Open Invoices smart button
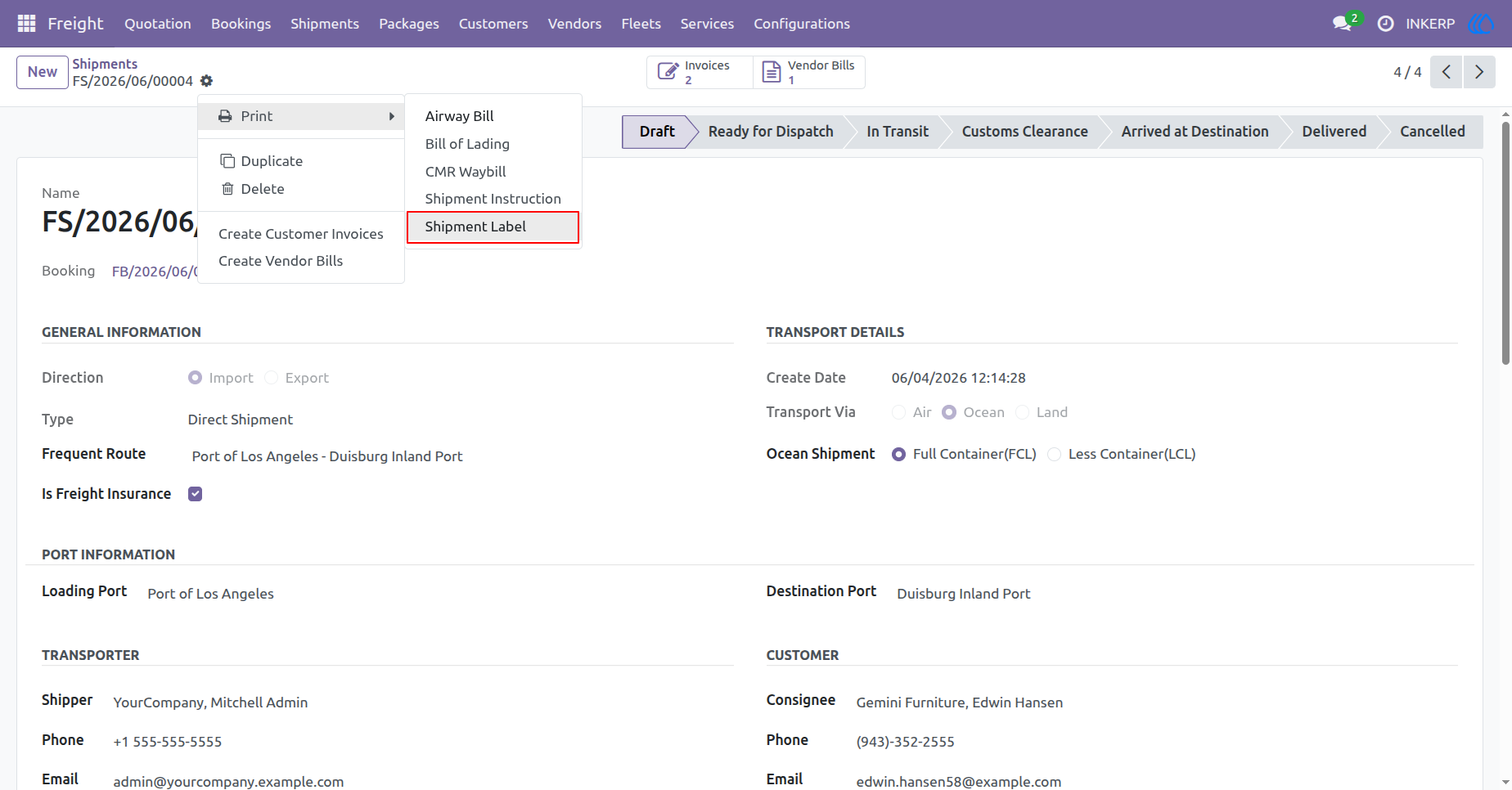Image resolution: width=1512 pixels, height=790 pixels. coord(700,72)
